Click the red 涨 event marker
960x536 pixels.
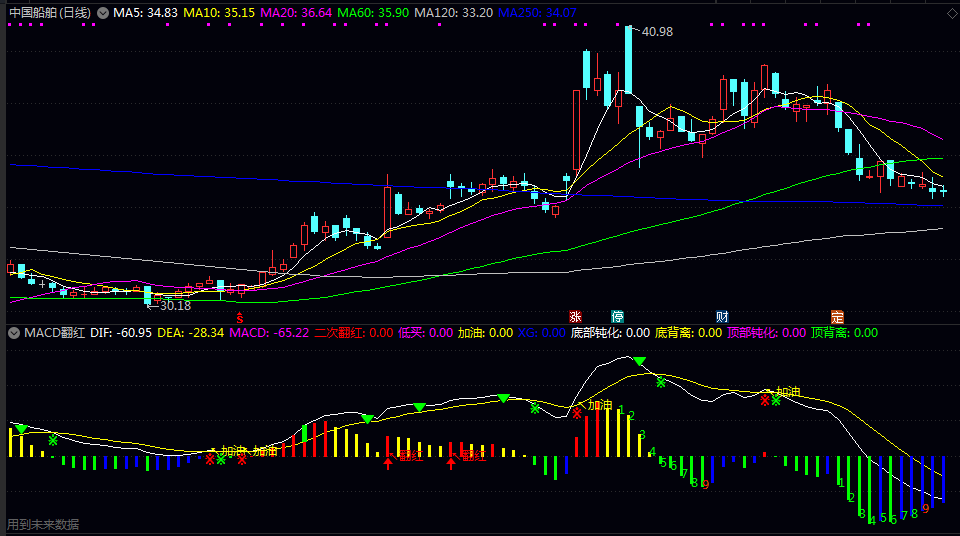coord(575,316)
